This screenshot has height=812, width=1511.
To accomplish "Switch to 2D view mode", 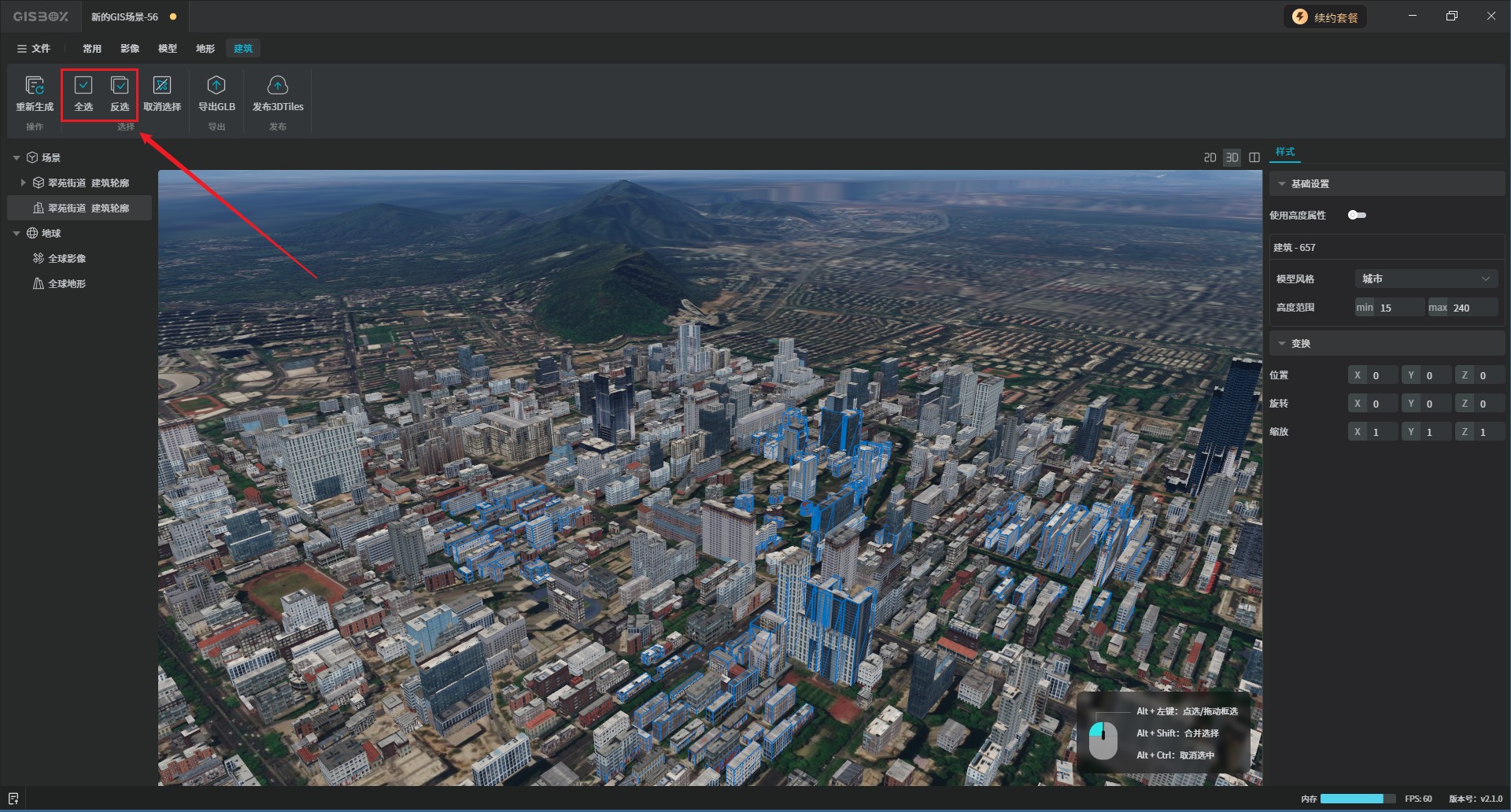I will click(x=1210, y=157).
